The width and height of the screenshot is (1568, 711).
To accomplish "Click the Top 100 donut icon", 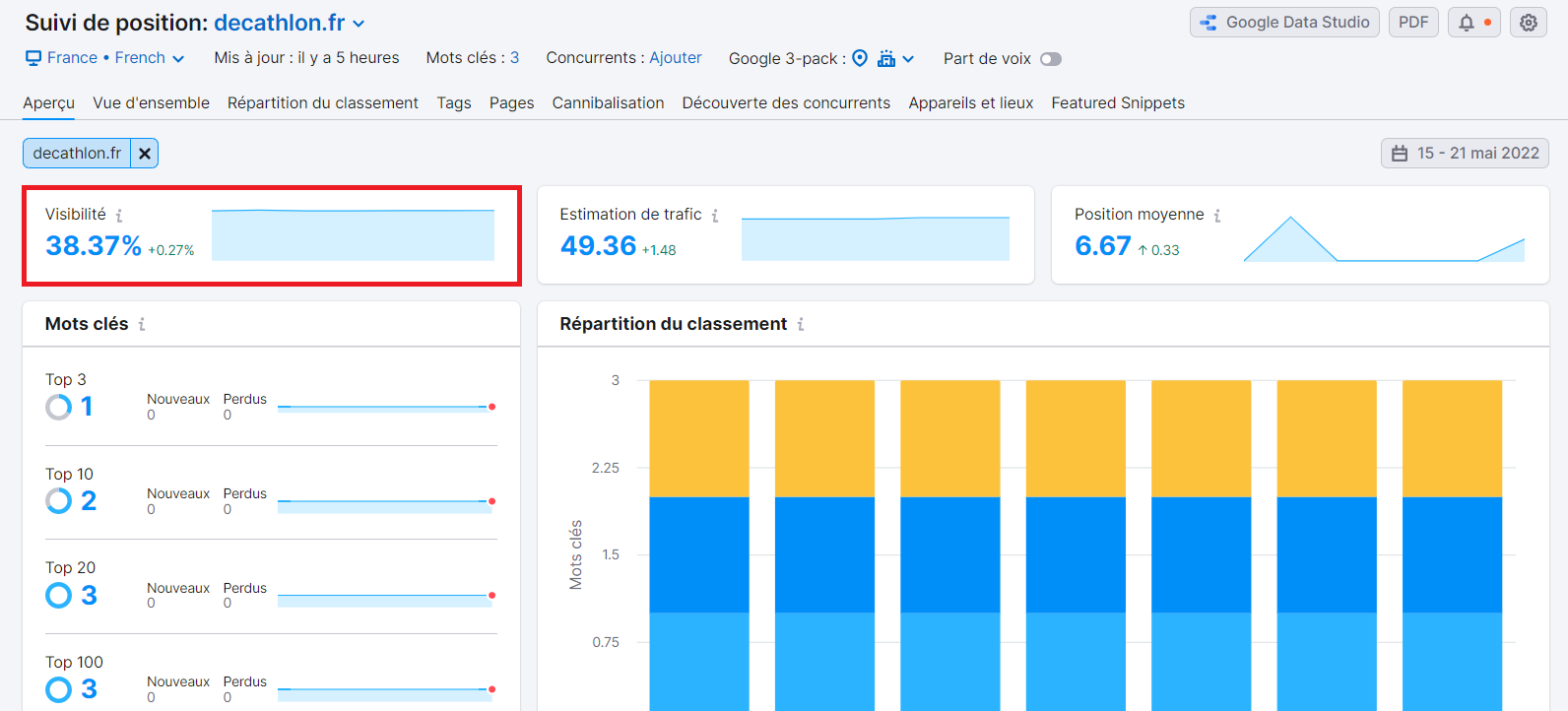I will pos(59,689).
